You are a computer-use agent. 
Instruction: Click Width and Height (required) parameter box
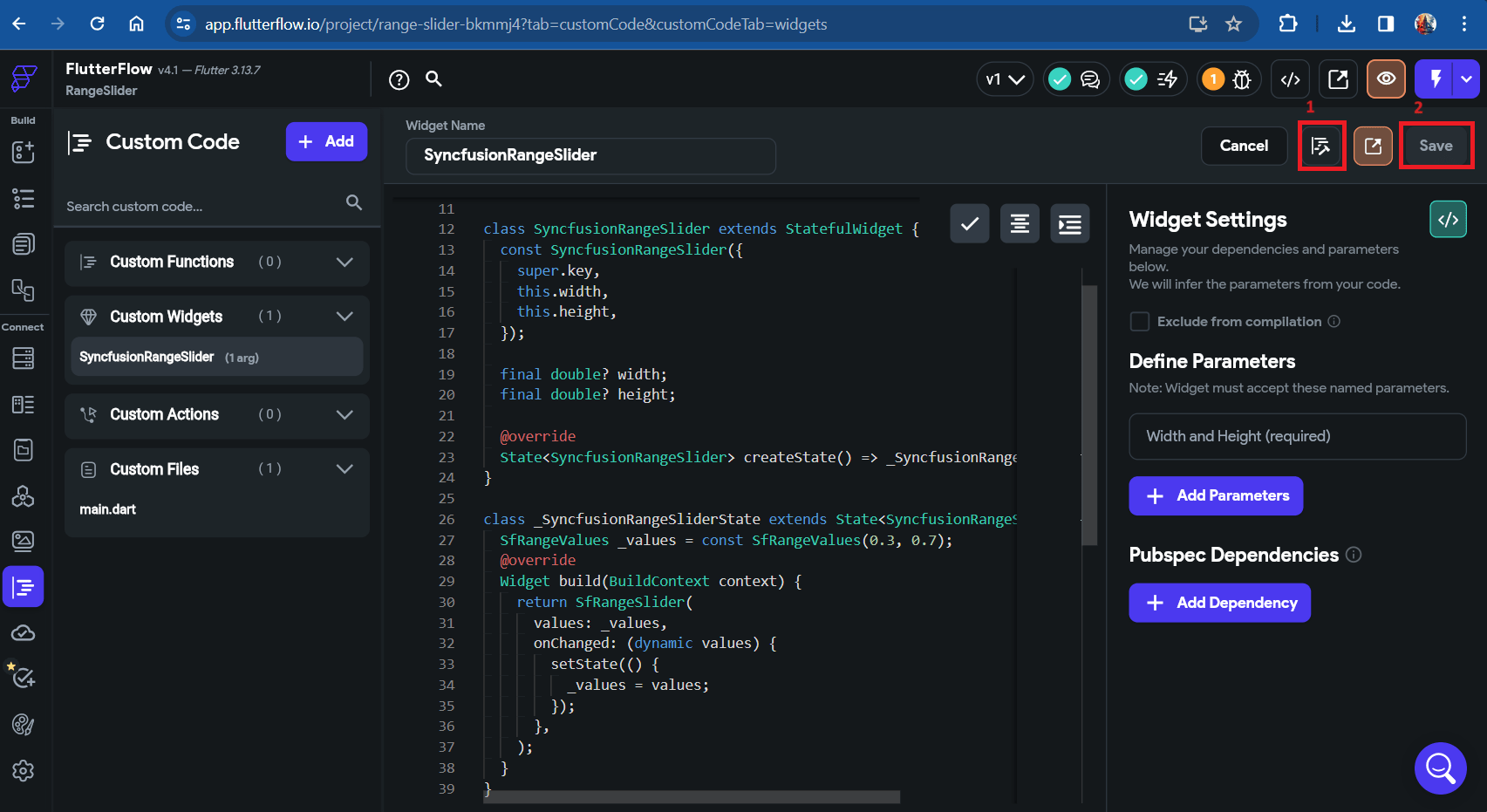pos(1297,436)
